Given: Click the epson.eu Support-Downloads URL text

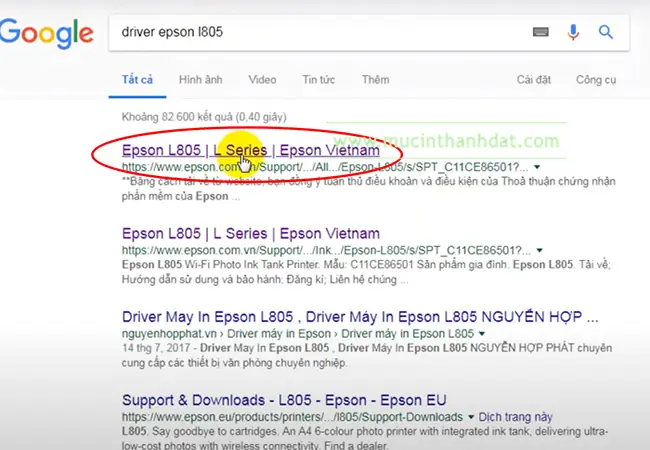Looking at the screenshot, I should point(292,417).
